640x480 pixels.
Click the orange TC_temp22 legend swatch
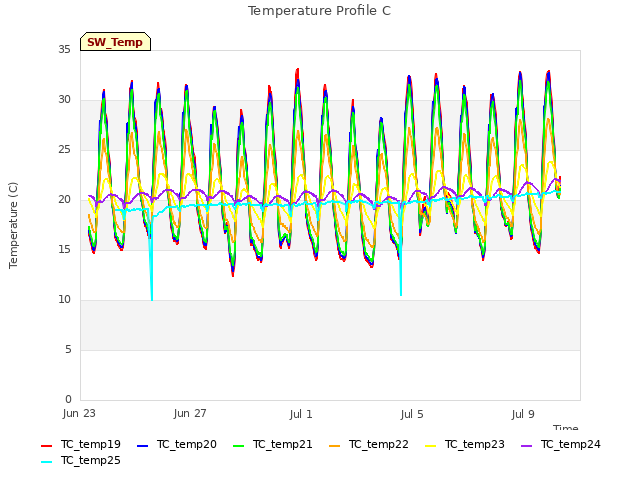click(334, 446)
